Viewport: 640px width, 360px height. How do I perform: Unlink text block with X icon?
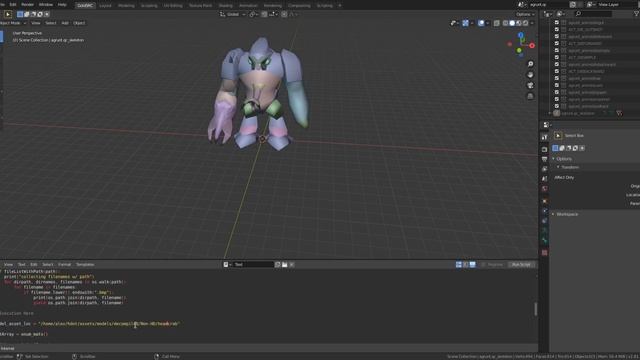(292, 265)
